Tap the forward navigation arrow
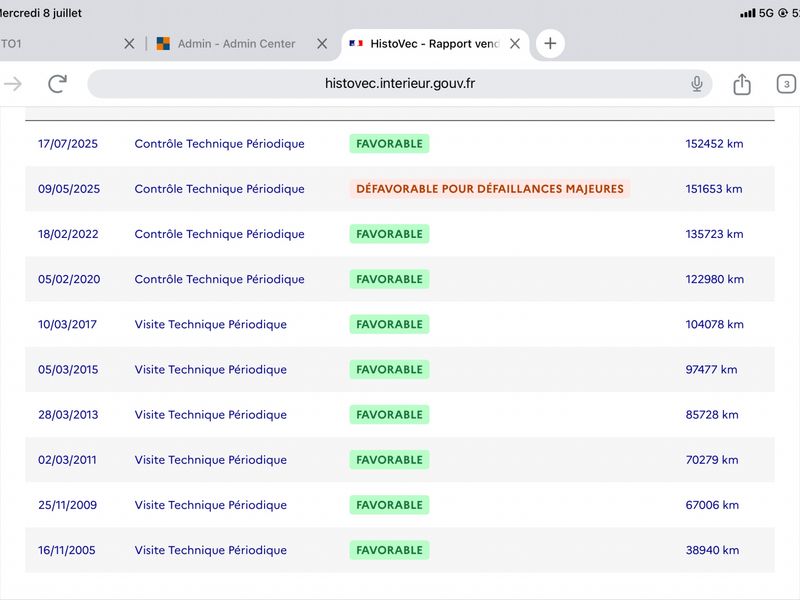800x600 pixels. click(x=13, y=84)
